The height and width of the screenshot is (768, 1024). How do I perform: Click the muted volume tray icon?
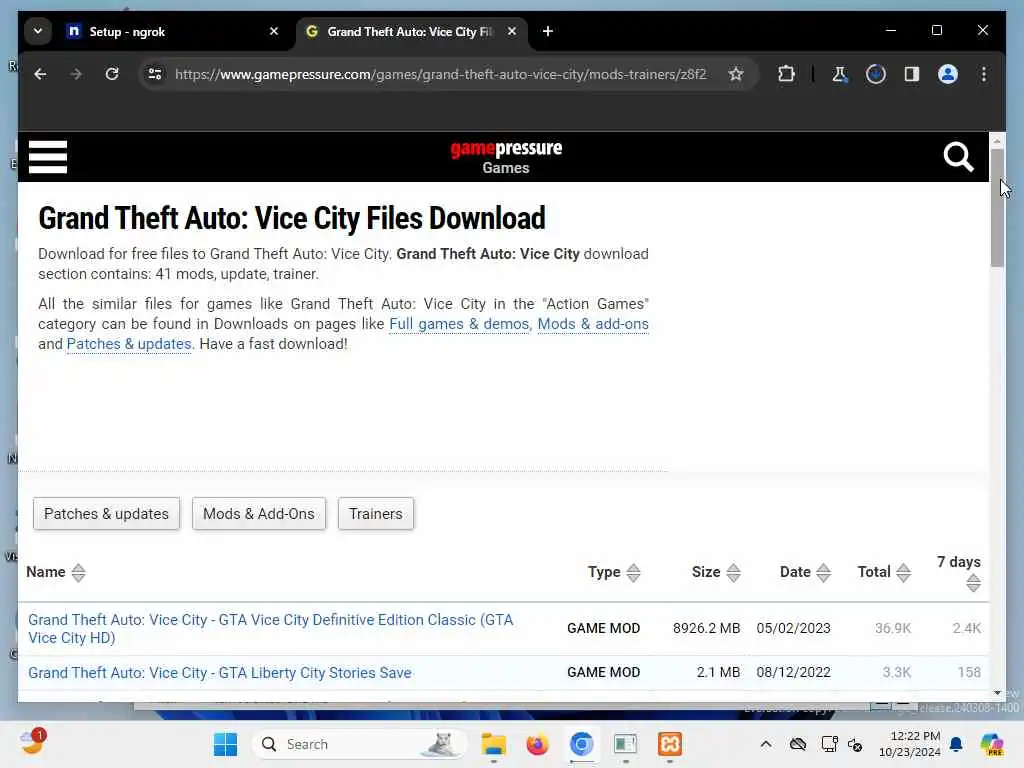[x=855, y=744]
